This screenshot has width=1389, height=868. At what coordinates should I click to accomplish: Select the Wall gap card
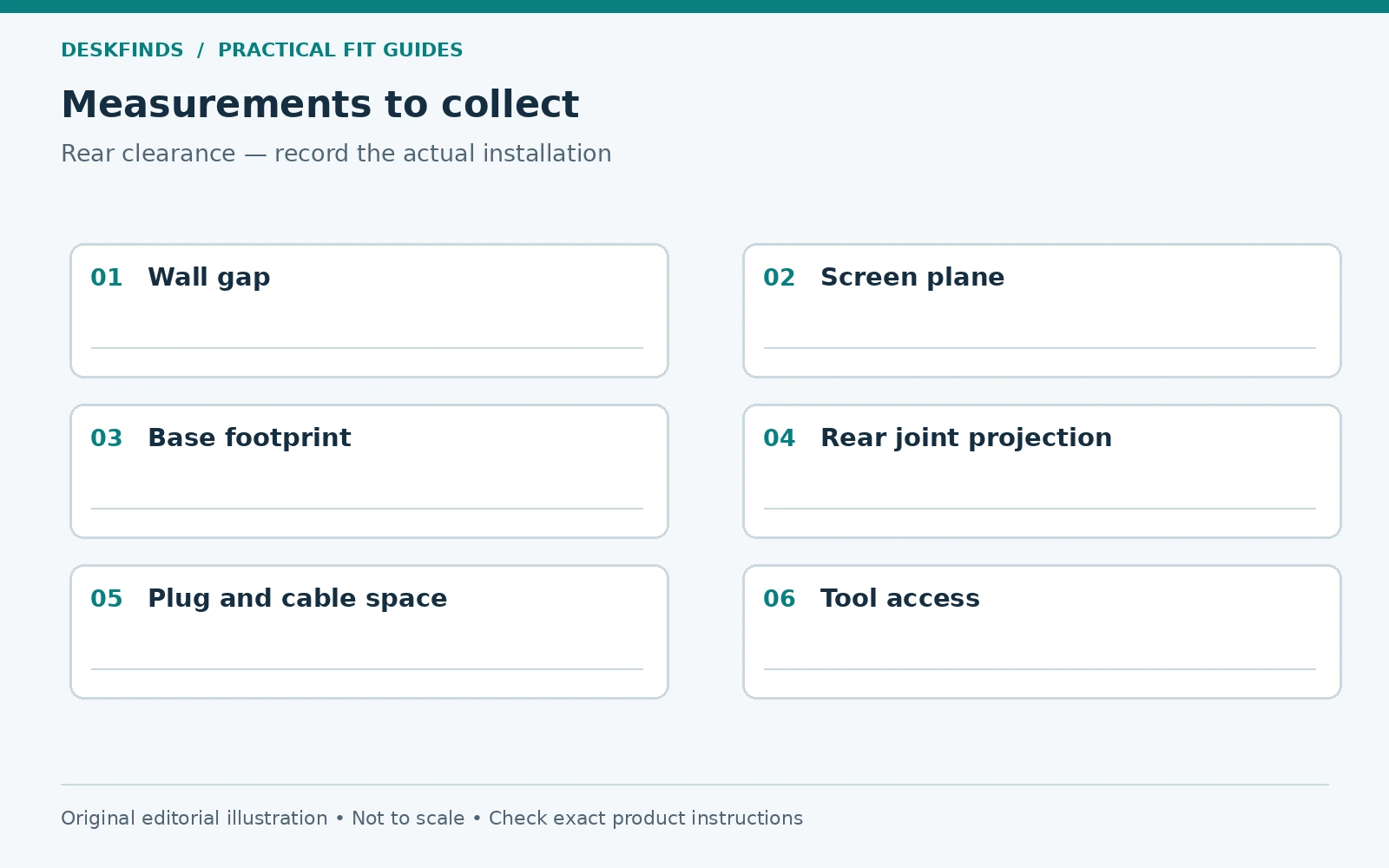point(369,311)
